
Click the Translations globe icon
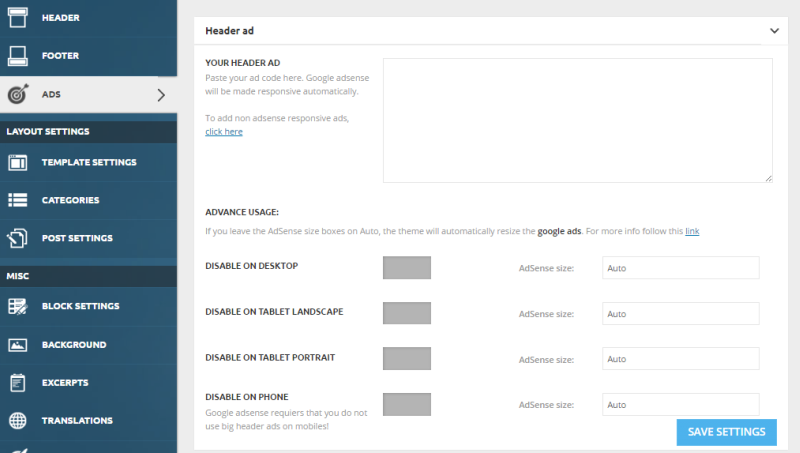click(x=17, y=420)
